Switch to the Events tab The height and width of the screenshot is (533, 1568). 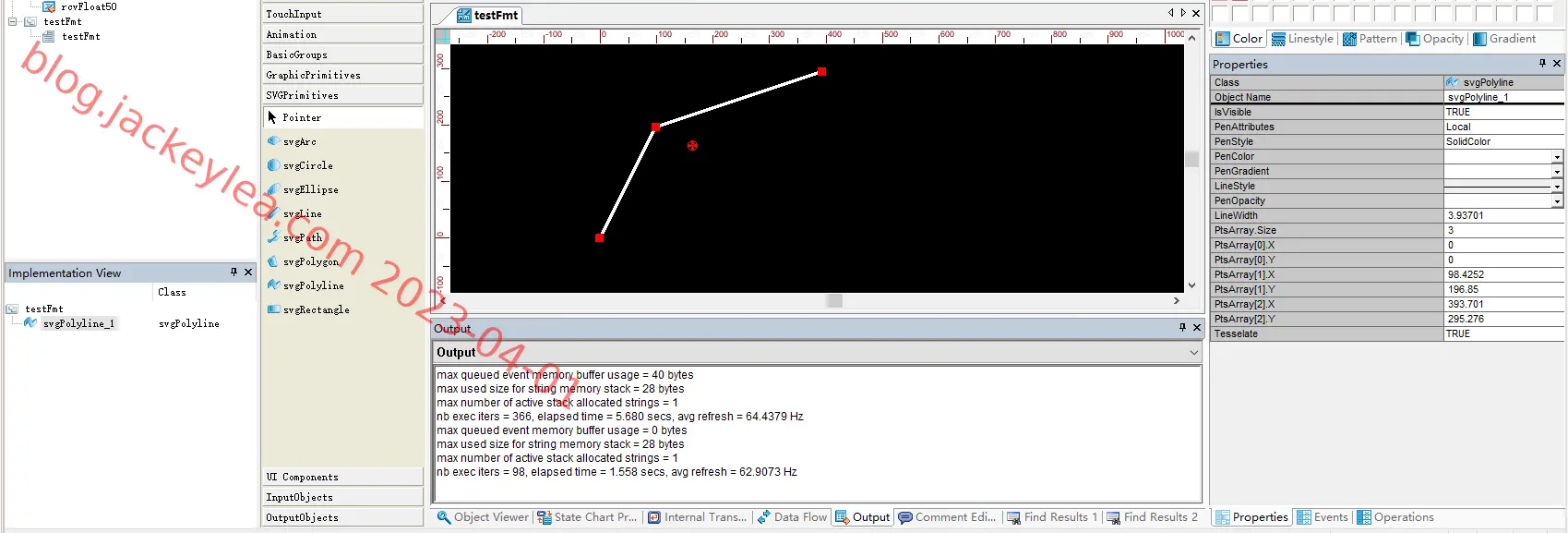[x=1323, y=517]
